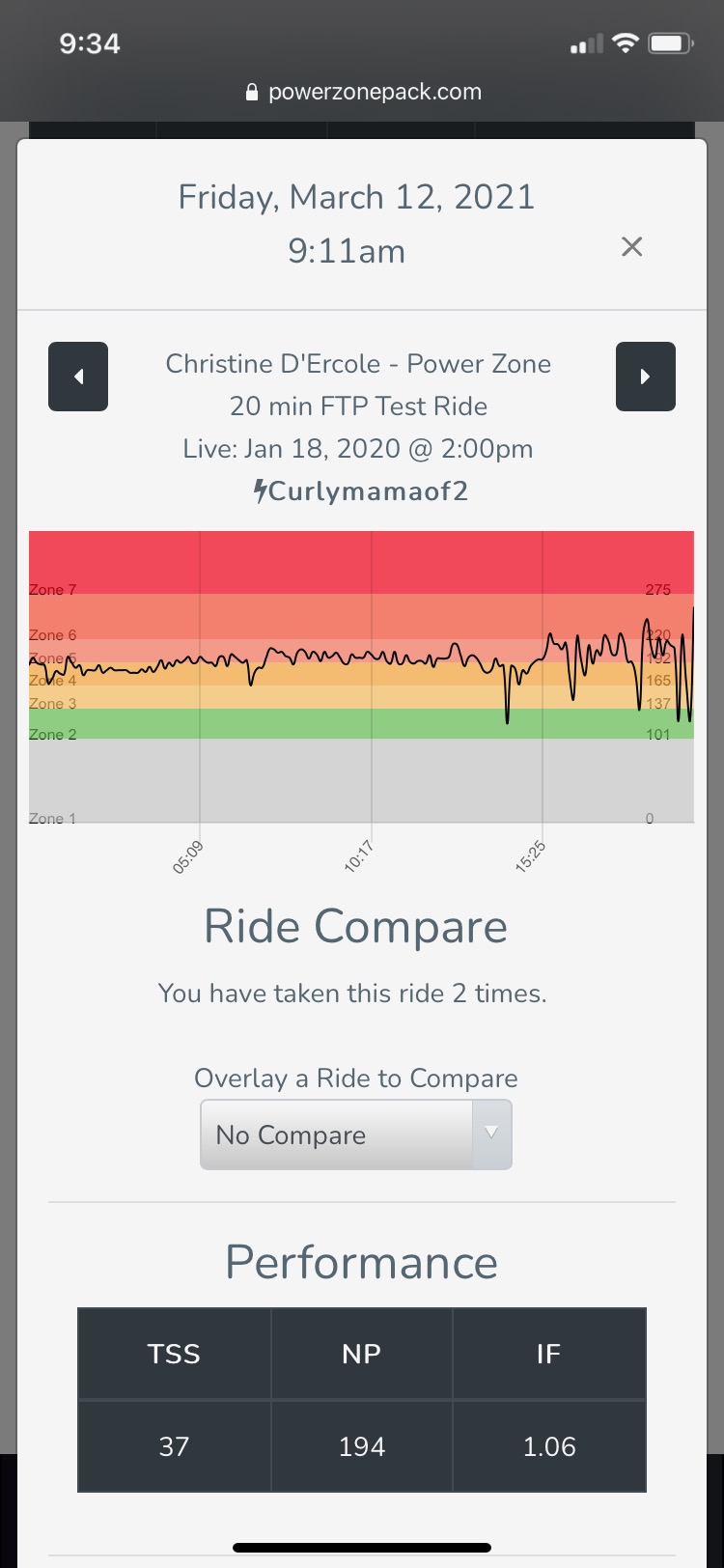Close the ride details dialog

(x=631, y=247)
